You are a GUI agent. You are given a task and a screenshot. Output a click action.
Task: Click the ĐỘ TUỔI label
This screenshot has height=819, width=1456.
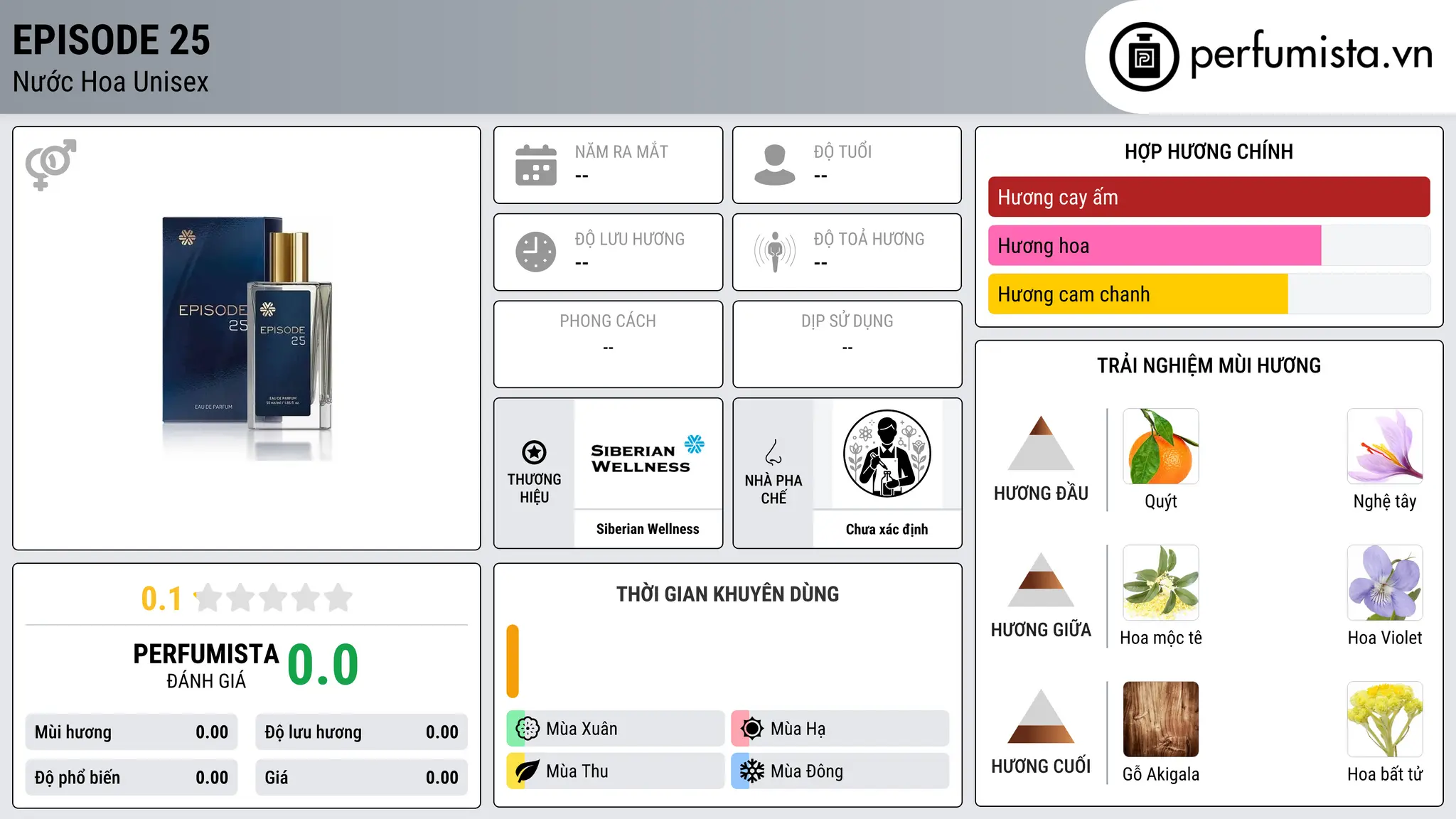842,151
